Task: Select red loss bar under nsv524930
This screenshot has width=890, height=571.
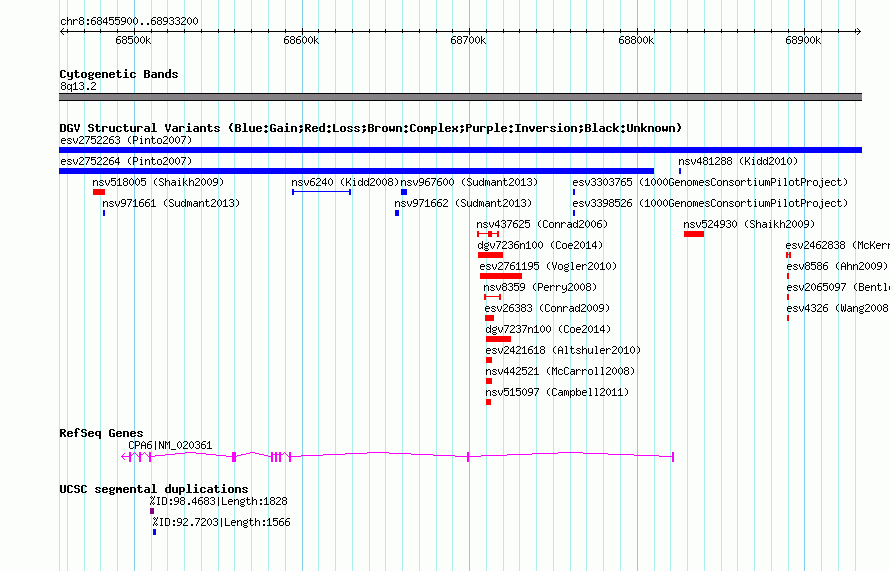Action: (694, 234)
